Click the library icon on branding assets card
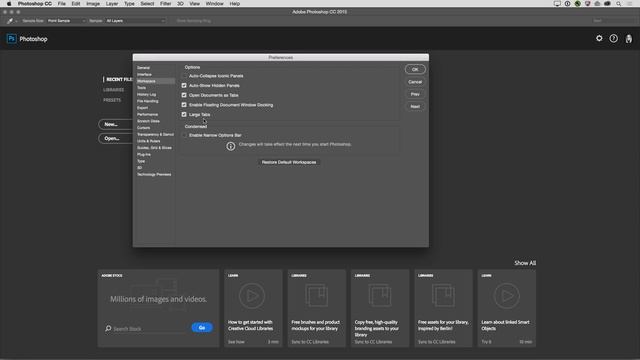The width and height of the screenshot is (640, 360). tap(380, 295)
